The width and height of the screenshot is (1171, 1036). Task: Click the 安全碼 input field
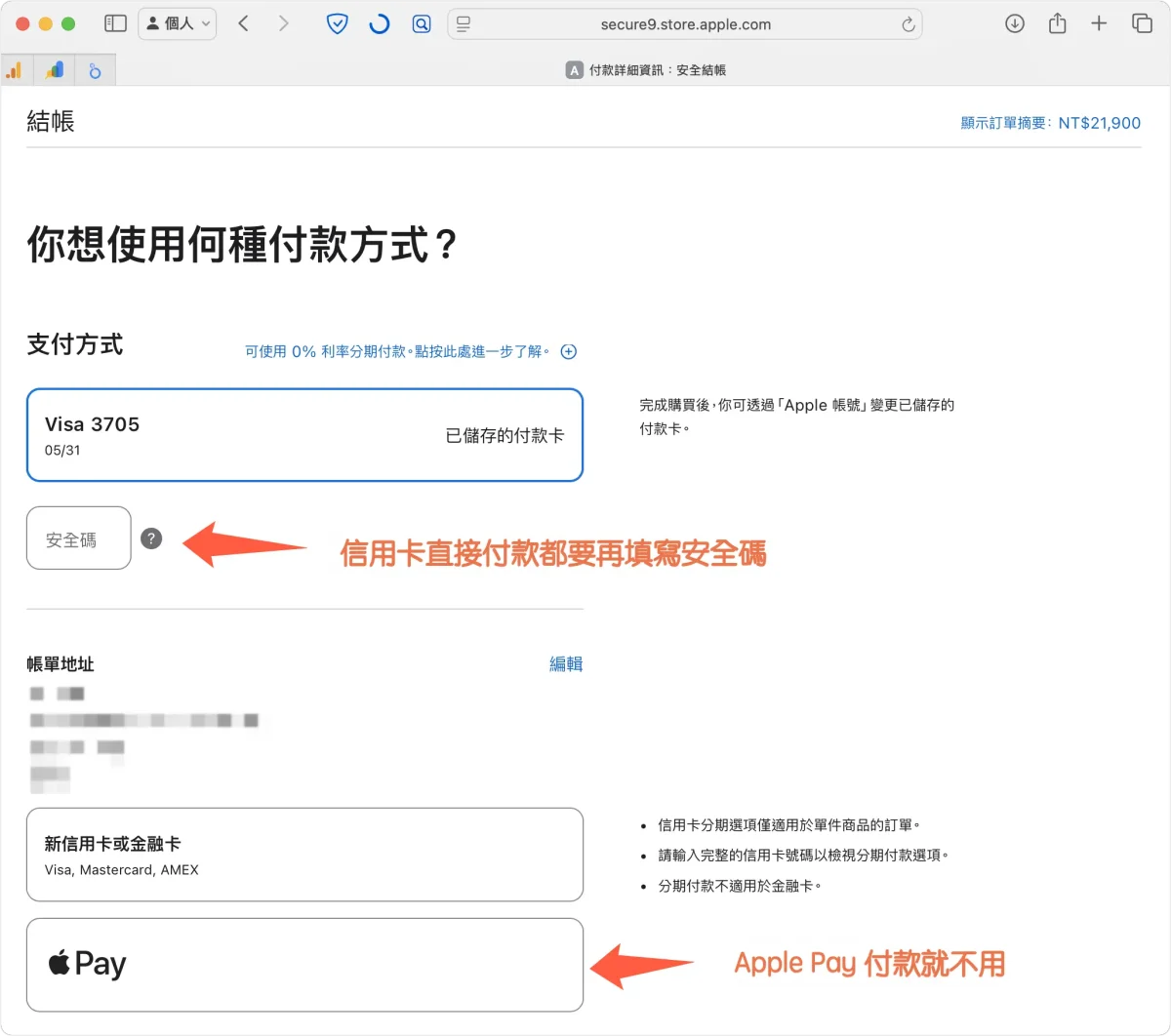[x=79, y=538]
